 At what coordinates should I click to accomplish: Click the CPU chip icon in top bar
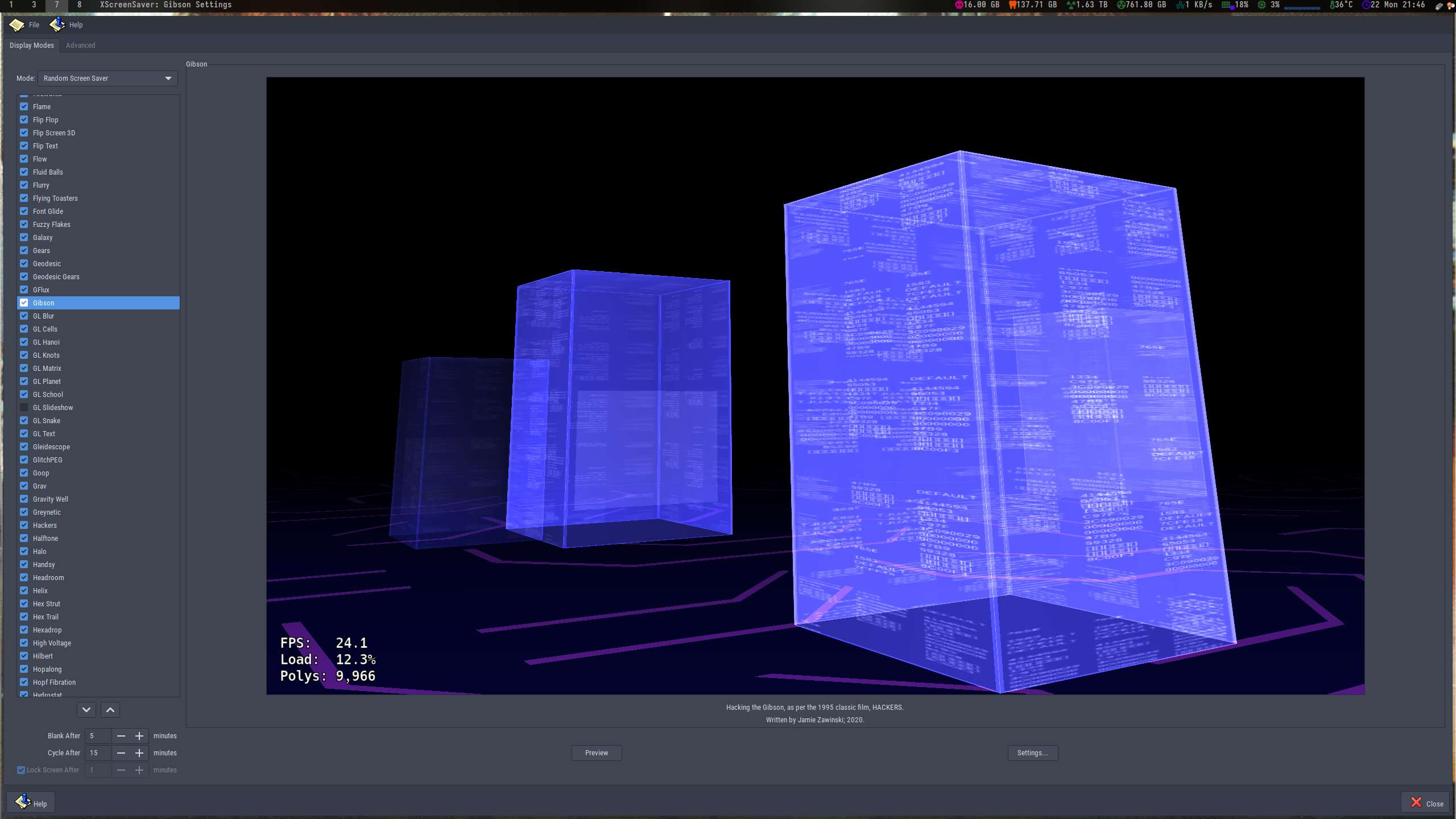coord(1261,5)
